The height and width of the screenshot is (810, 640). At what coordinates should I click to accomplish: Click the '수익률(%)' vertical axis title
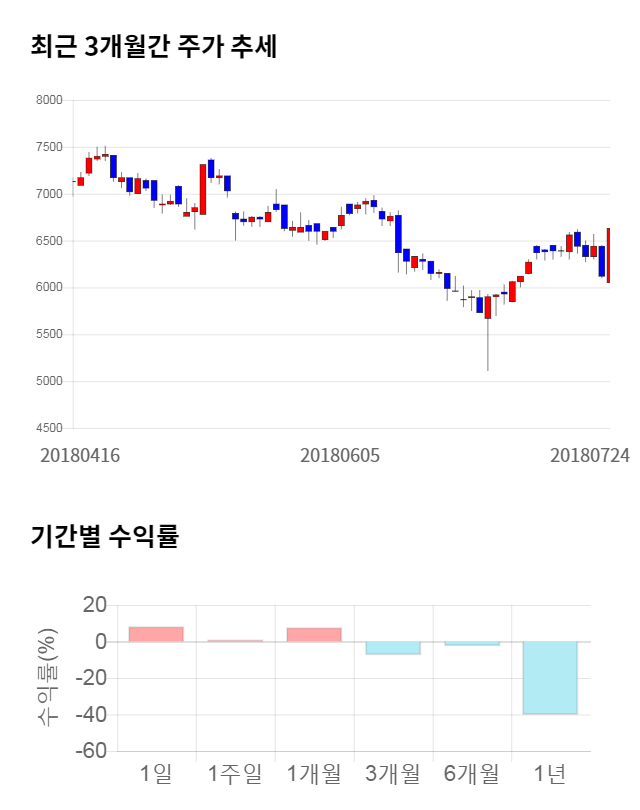pos(48,676)
